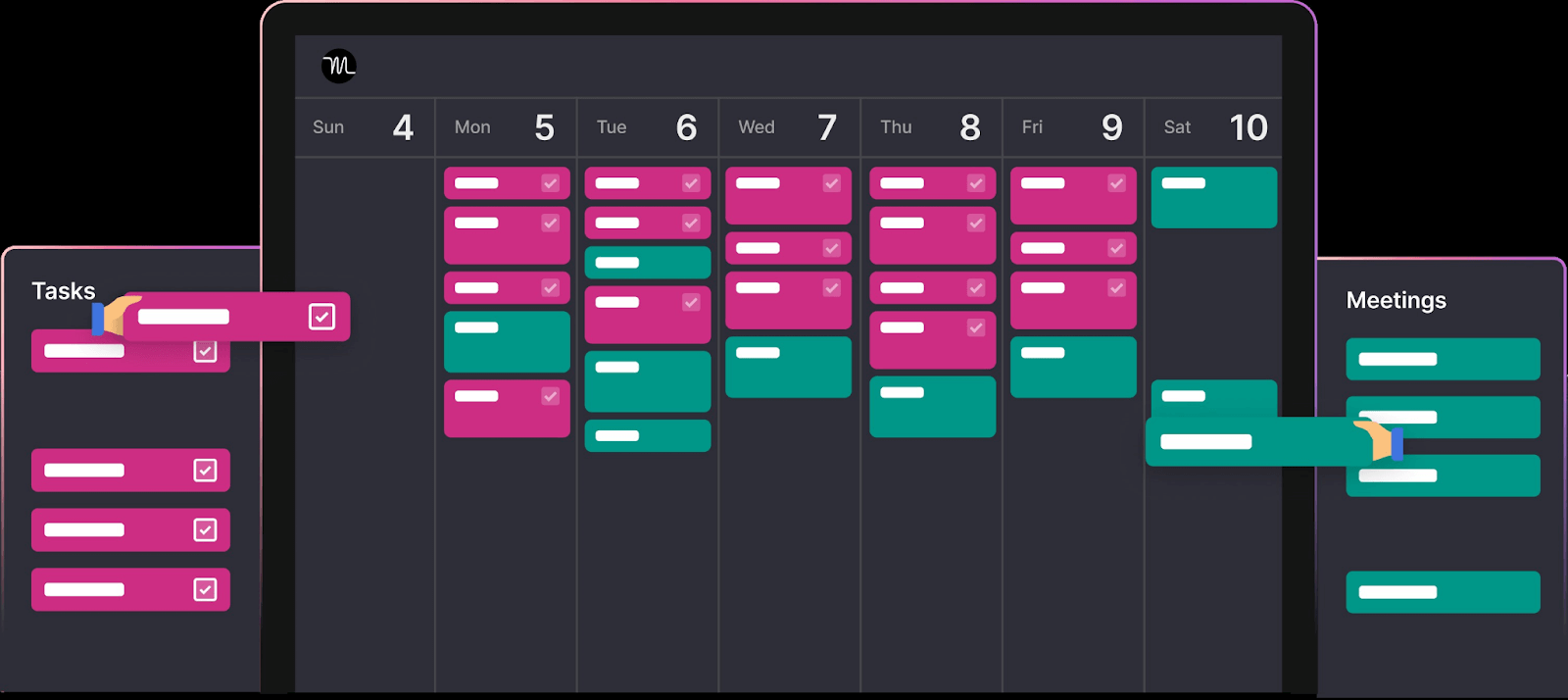
Task: Click the Motion logo icon
Action: pyautogui.click(x=339, y=66)
